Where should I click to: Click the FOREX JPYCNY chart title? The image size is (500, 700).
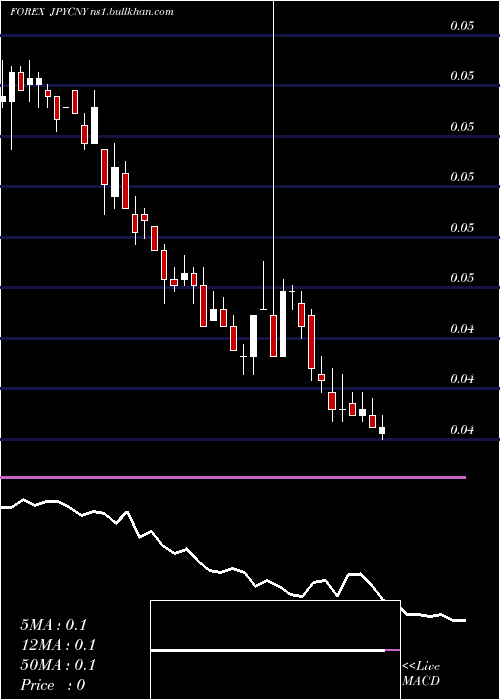point(50,12)
